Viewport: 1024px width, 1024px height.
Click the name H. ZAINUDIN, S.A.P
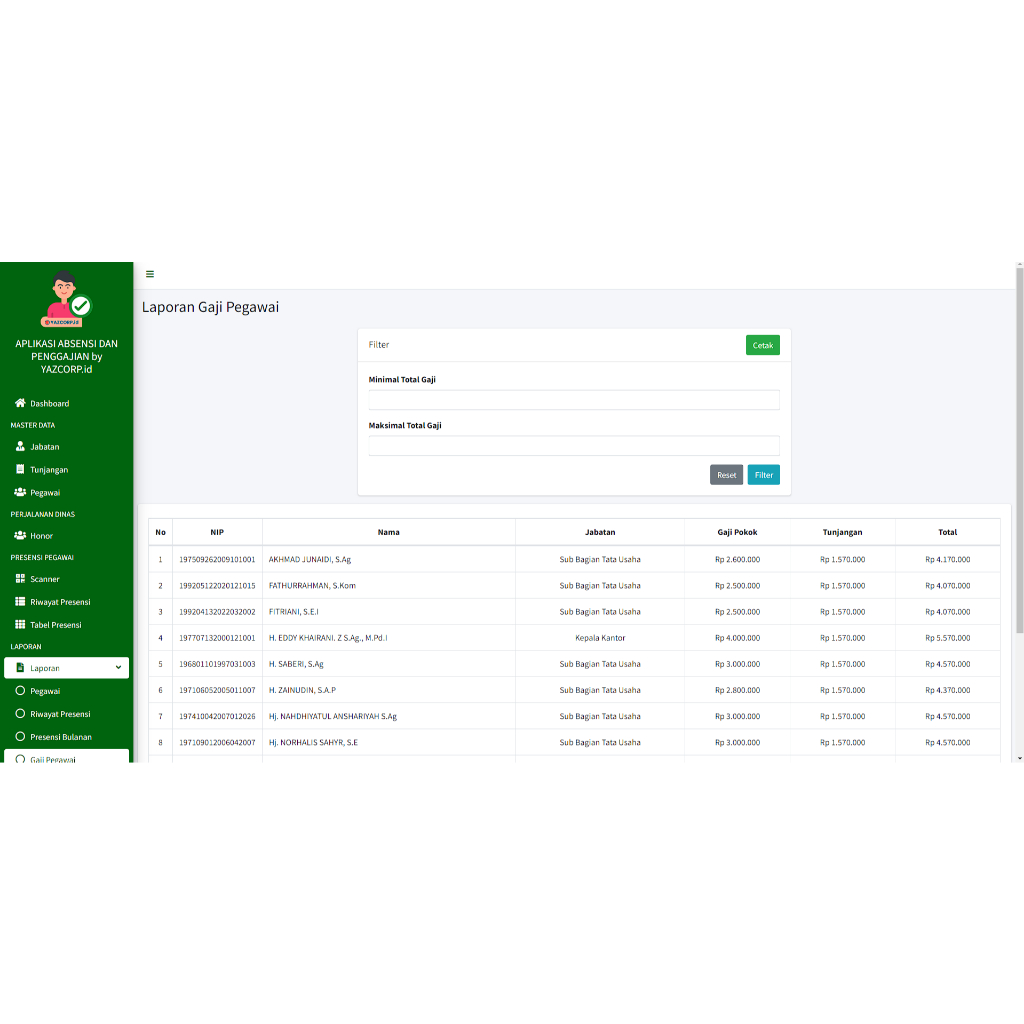tap(302, 690)
